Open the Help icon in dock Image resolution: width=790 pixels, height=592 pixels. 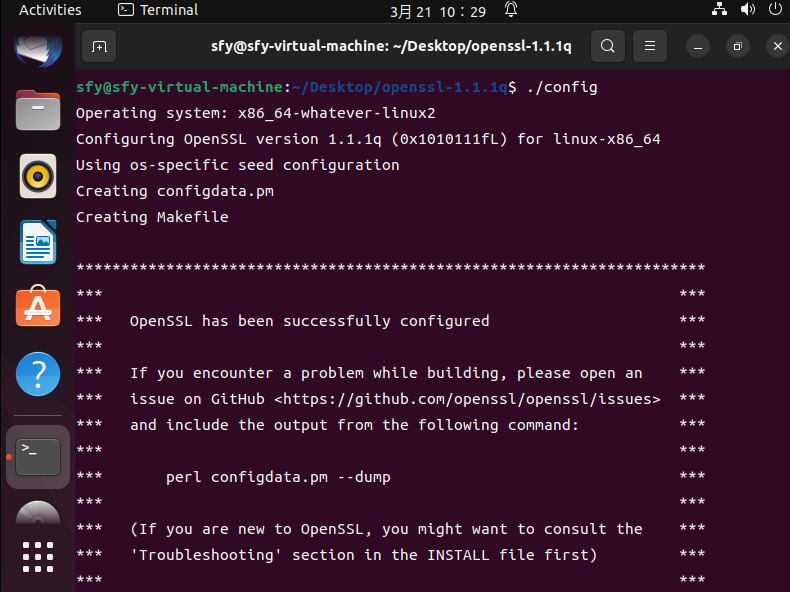click(38, 375)
